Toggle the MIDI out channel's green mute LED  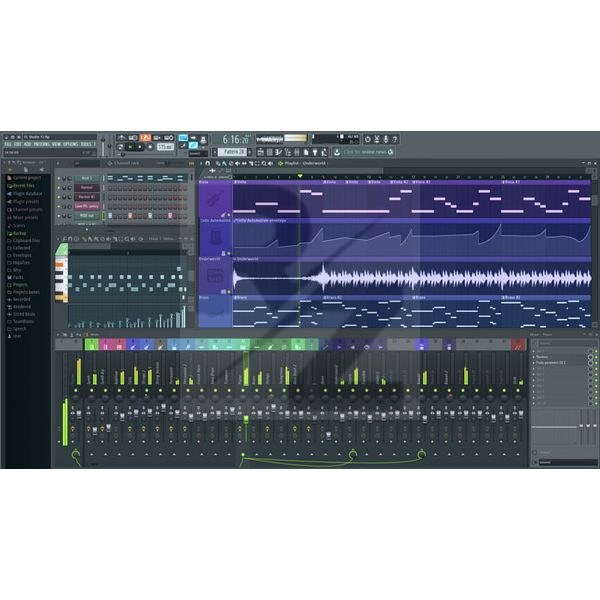(x=59, y=216)
